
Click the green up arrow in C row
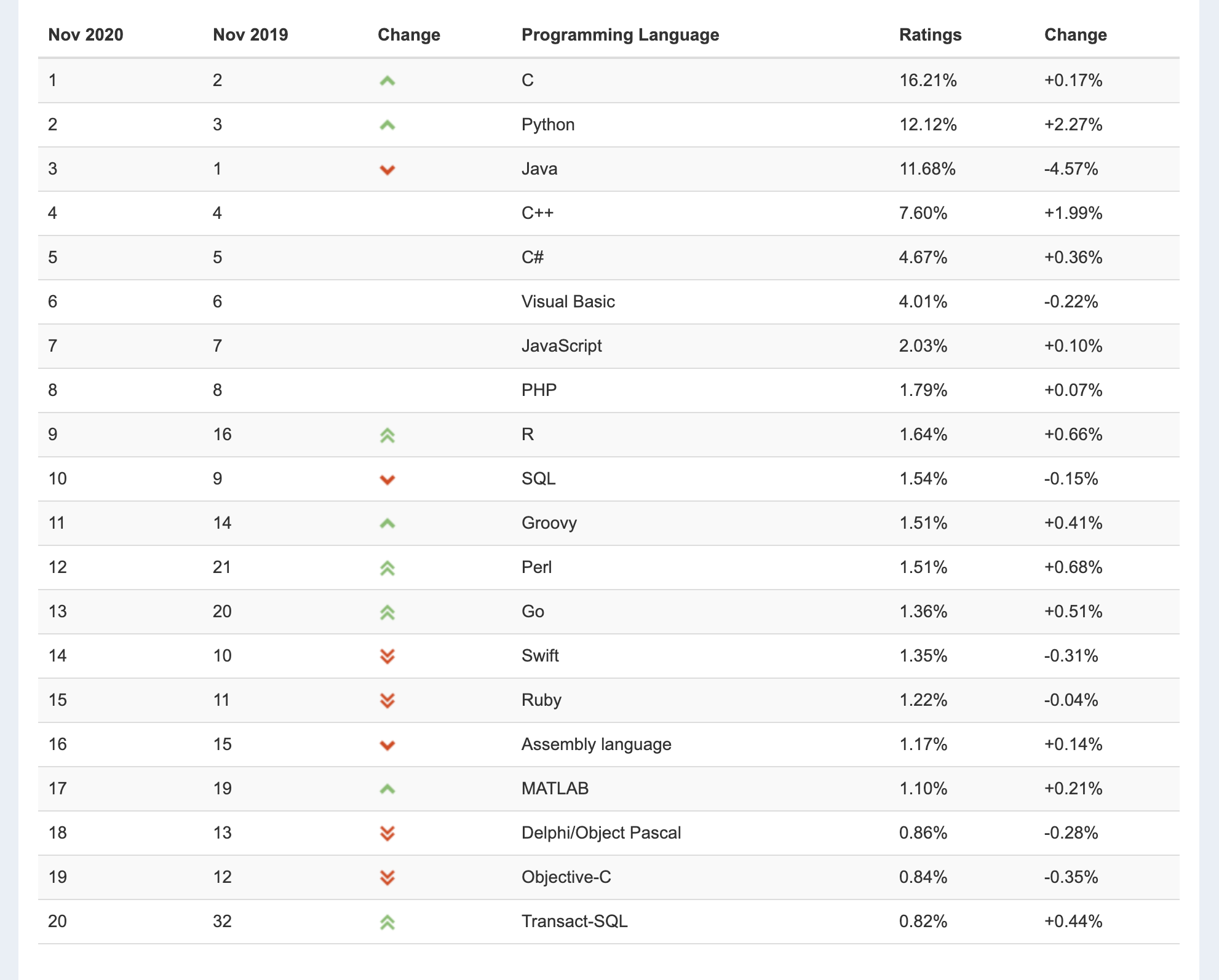click(387, 81)
